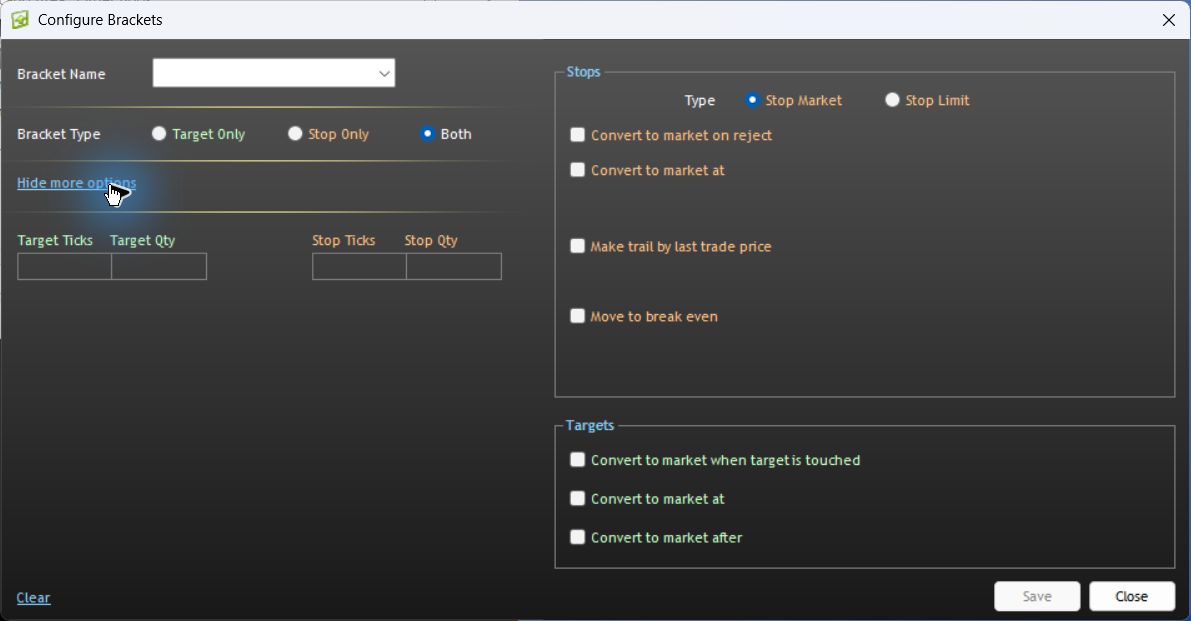Choose Stop Limit type
Image resolution: width=1191 pixels, height=621 pixels.
(x=892, y=100)
